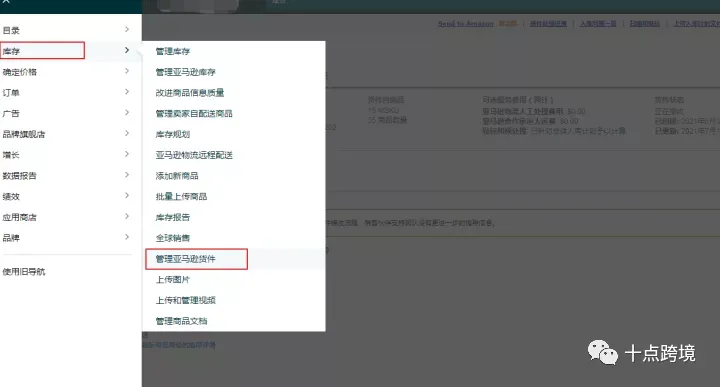This screenshot has height=387, width=720.
Task: Choose 库存规划 in the submenu
Action: [173, 134]
